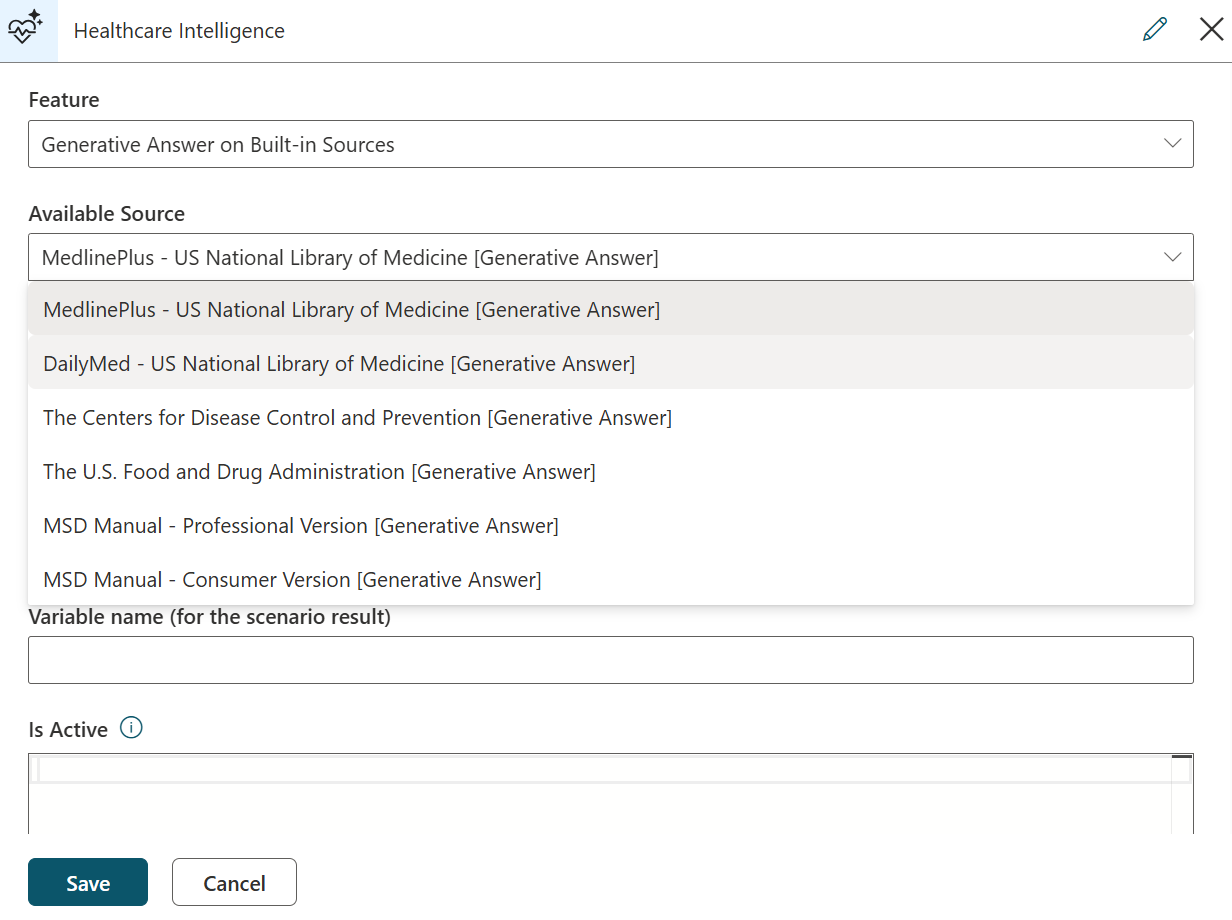
Task: Pick The Centers for Disease Control and Prevention
Action: click(355, 418)
